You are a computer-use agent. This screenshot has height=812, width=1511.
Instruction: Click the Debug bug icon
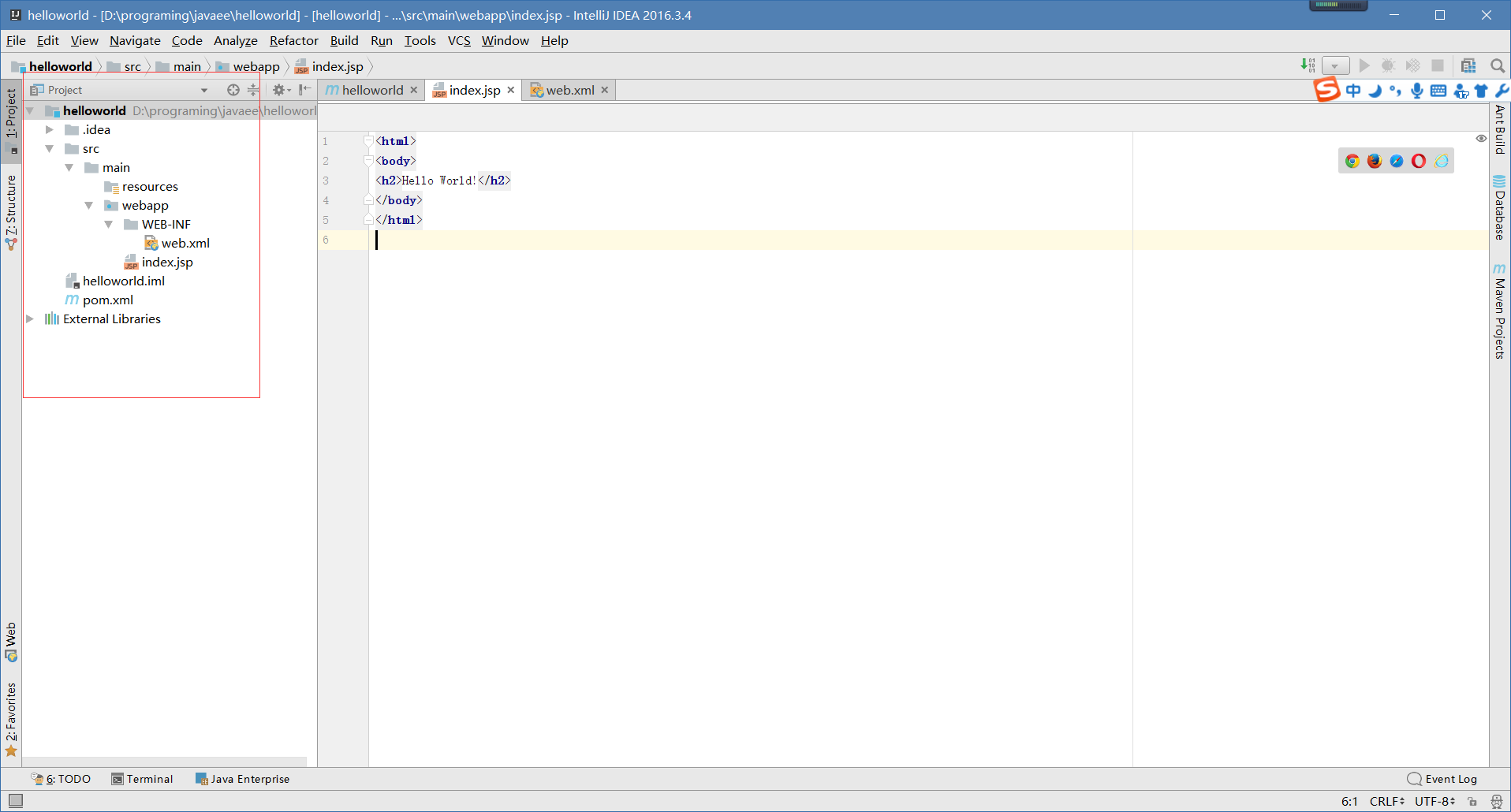pos(1389,65)
